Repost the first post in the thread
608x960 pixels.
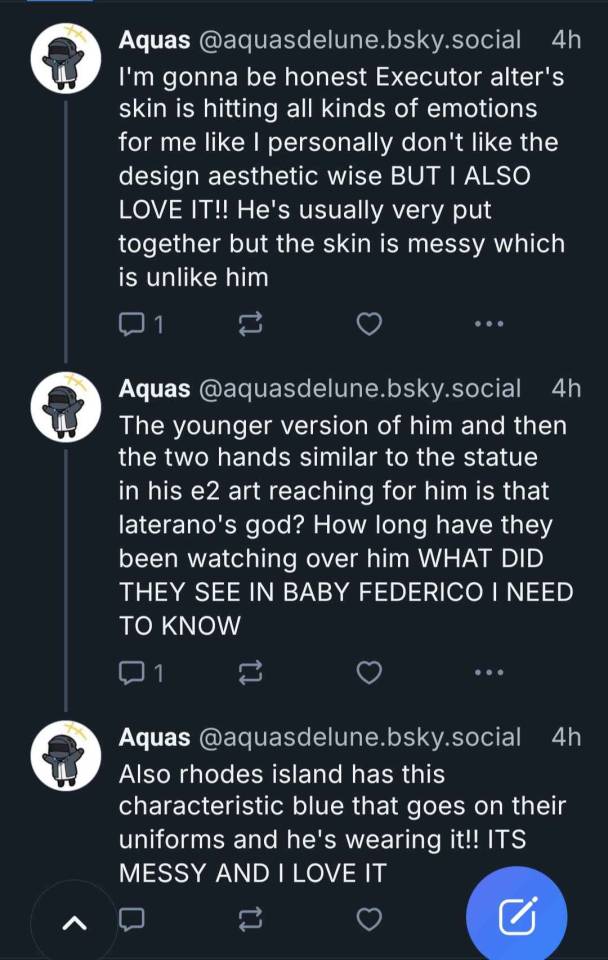coord(252,324)
